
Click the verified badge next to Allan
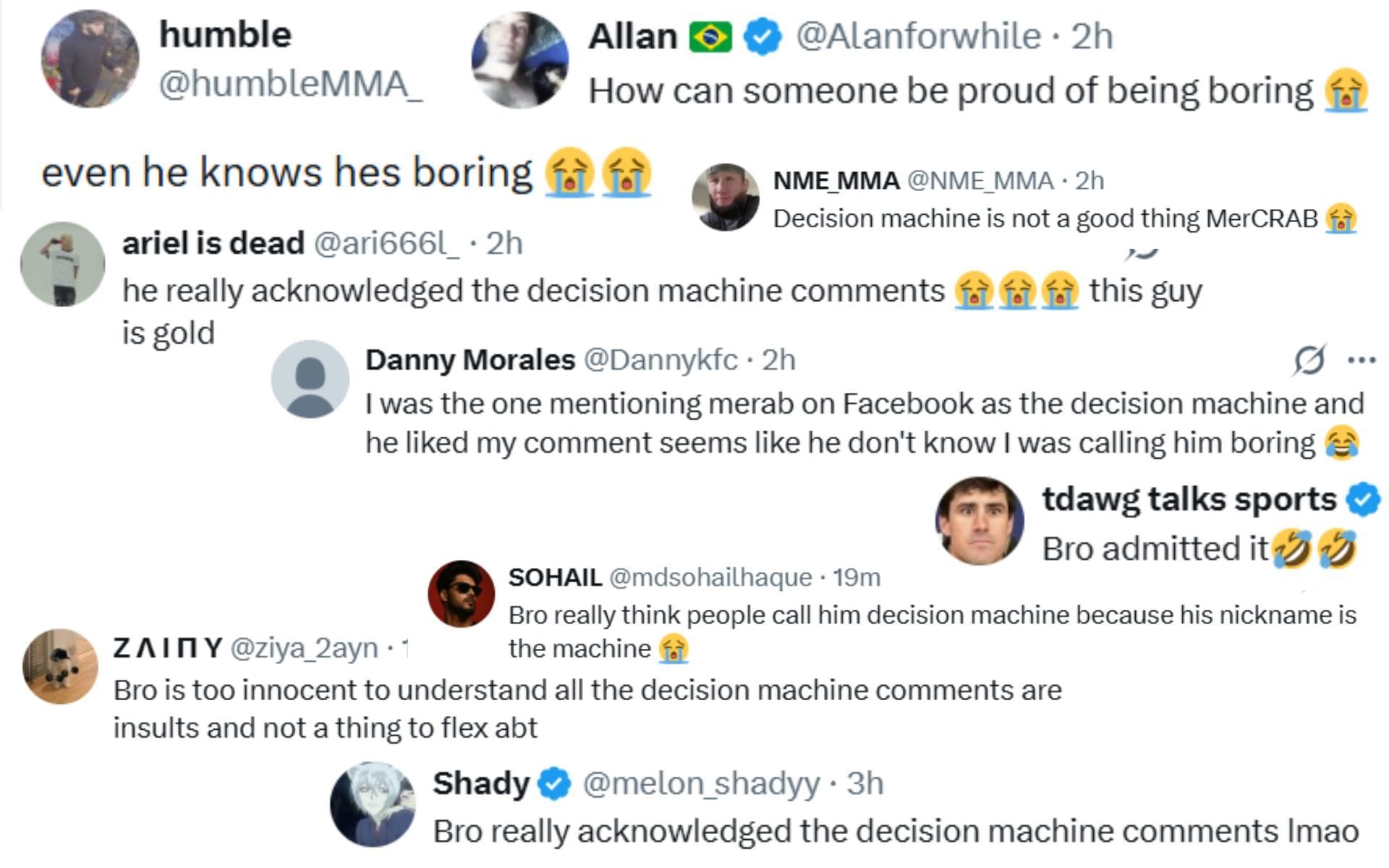click(762, 37)
